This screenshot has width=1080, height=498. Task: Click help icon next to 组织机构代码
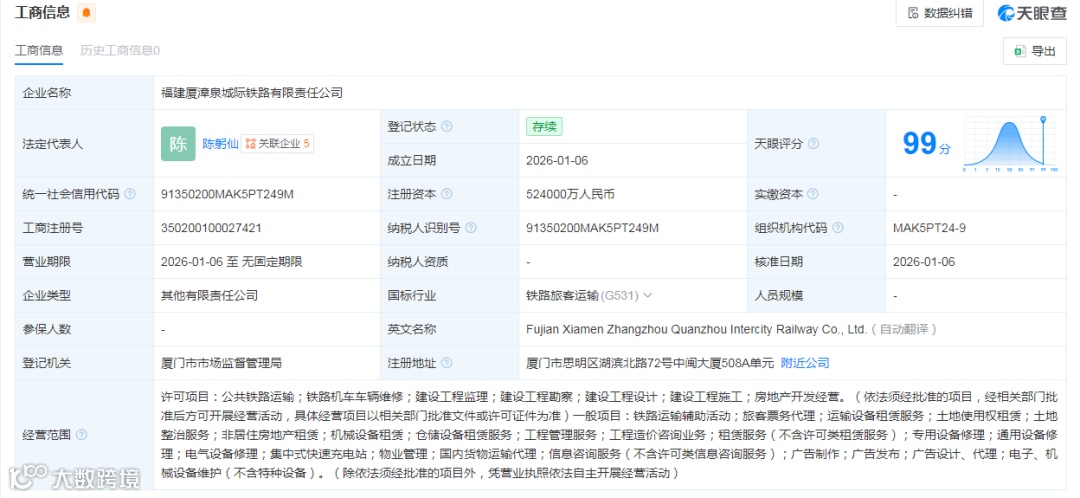[x=838, y=228]
